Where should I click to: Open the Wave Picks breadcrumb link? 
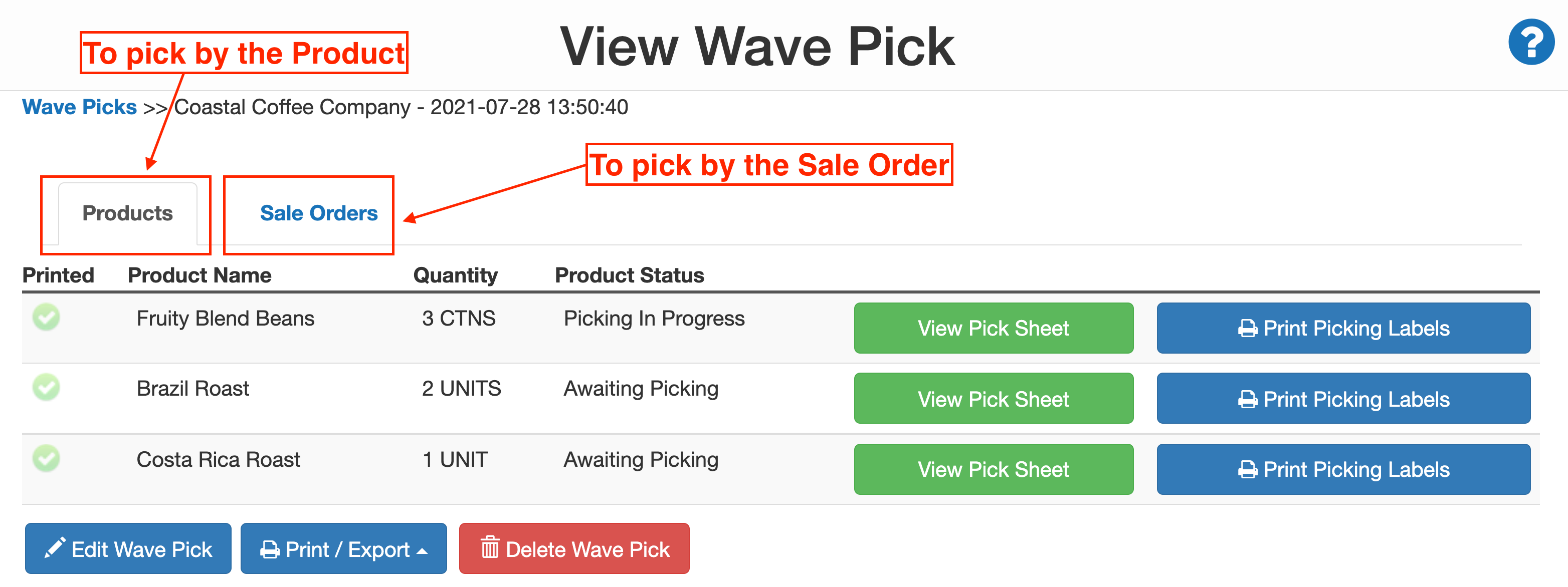tap(79, 107)
